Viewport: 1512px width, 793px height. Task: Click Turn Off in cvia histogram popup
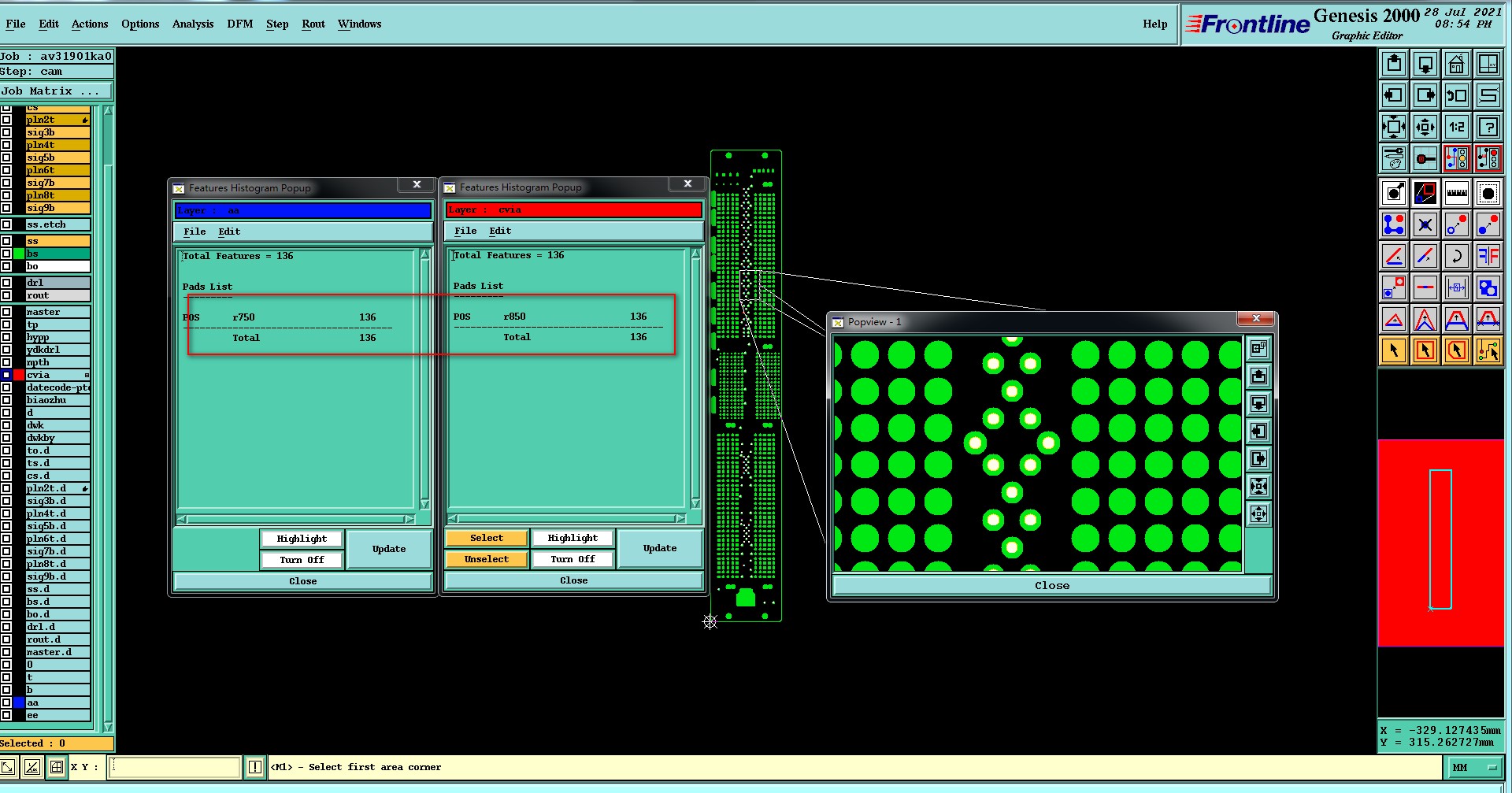[x=573, y=559]
